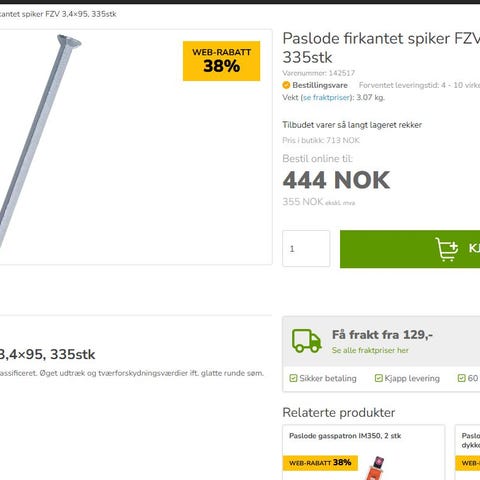The image size is (480, 480).
Task: Click the Relaterte produkter heading
Action: click(339, 413)
